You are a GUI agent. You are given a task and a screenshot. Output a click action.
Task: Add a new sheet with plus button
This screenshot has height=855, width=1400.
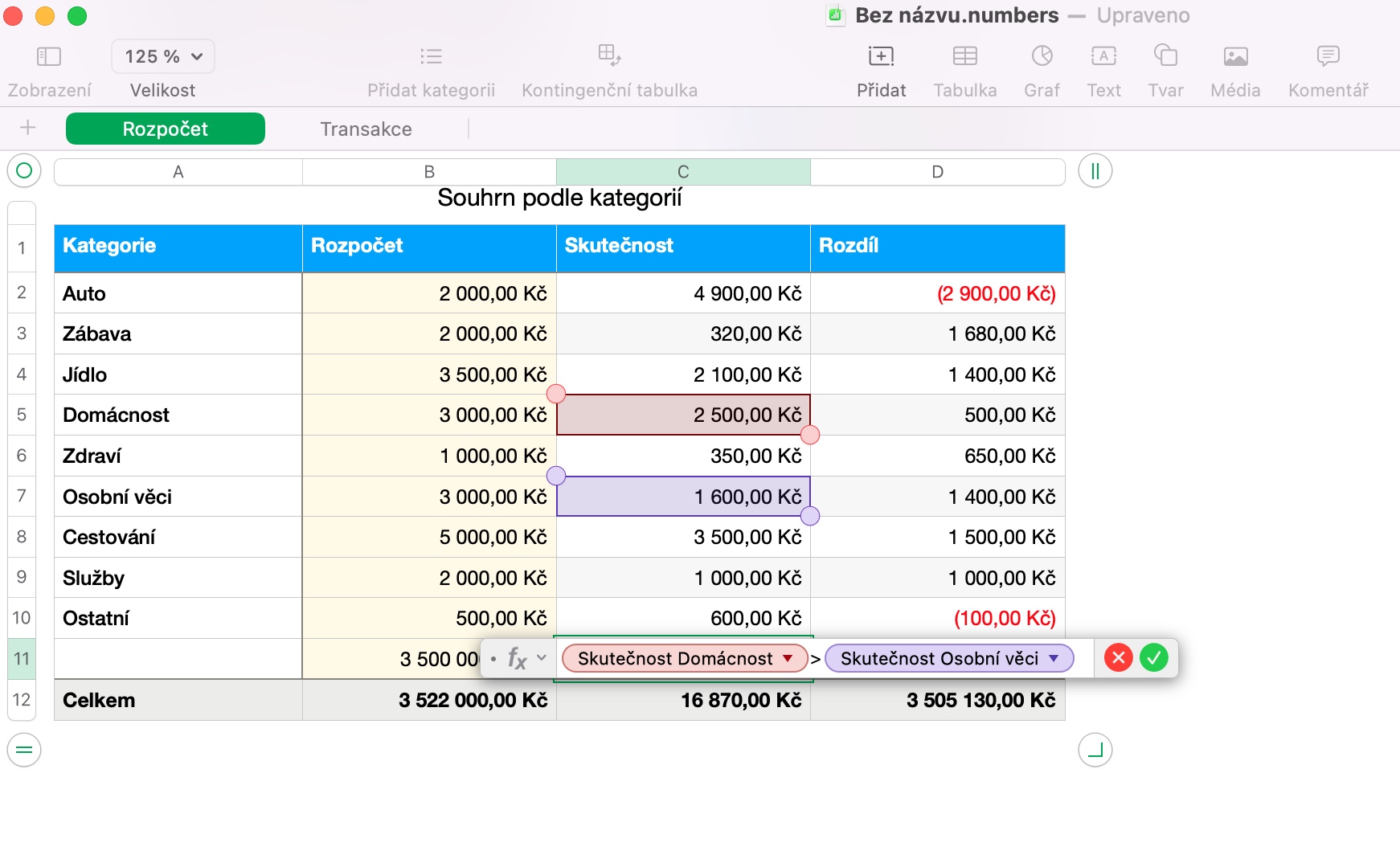coord(28,128)
